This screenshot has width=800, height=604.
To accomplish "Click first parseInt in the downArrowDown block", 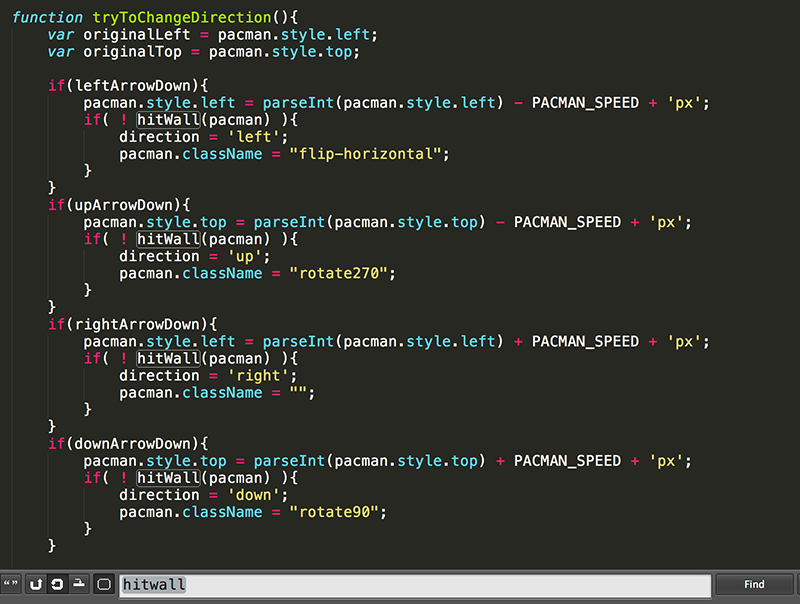I will point(289,461).
